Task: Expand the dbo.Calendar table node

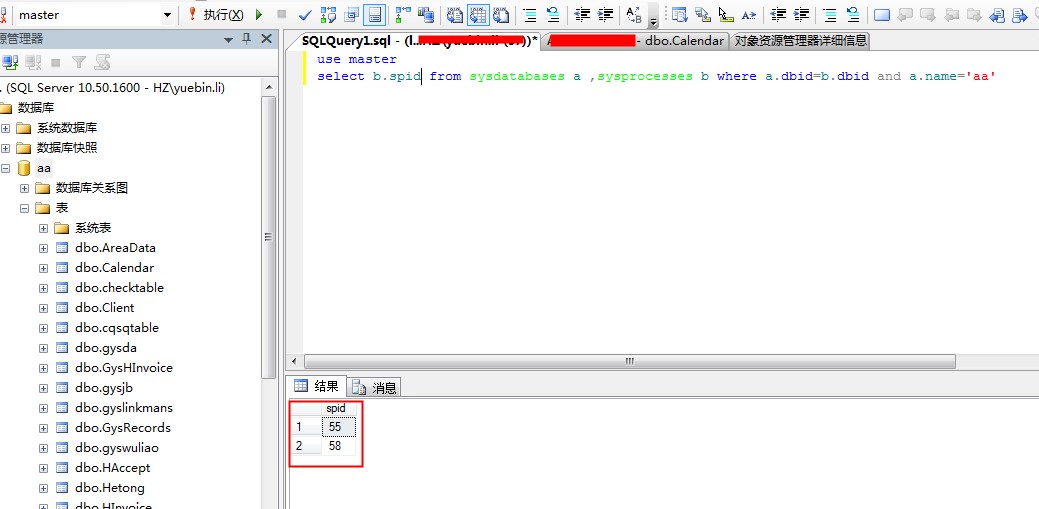Action: point(44,268)
